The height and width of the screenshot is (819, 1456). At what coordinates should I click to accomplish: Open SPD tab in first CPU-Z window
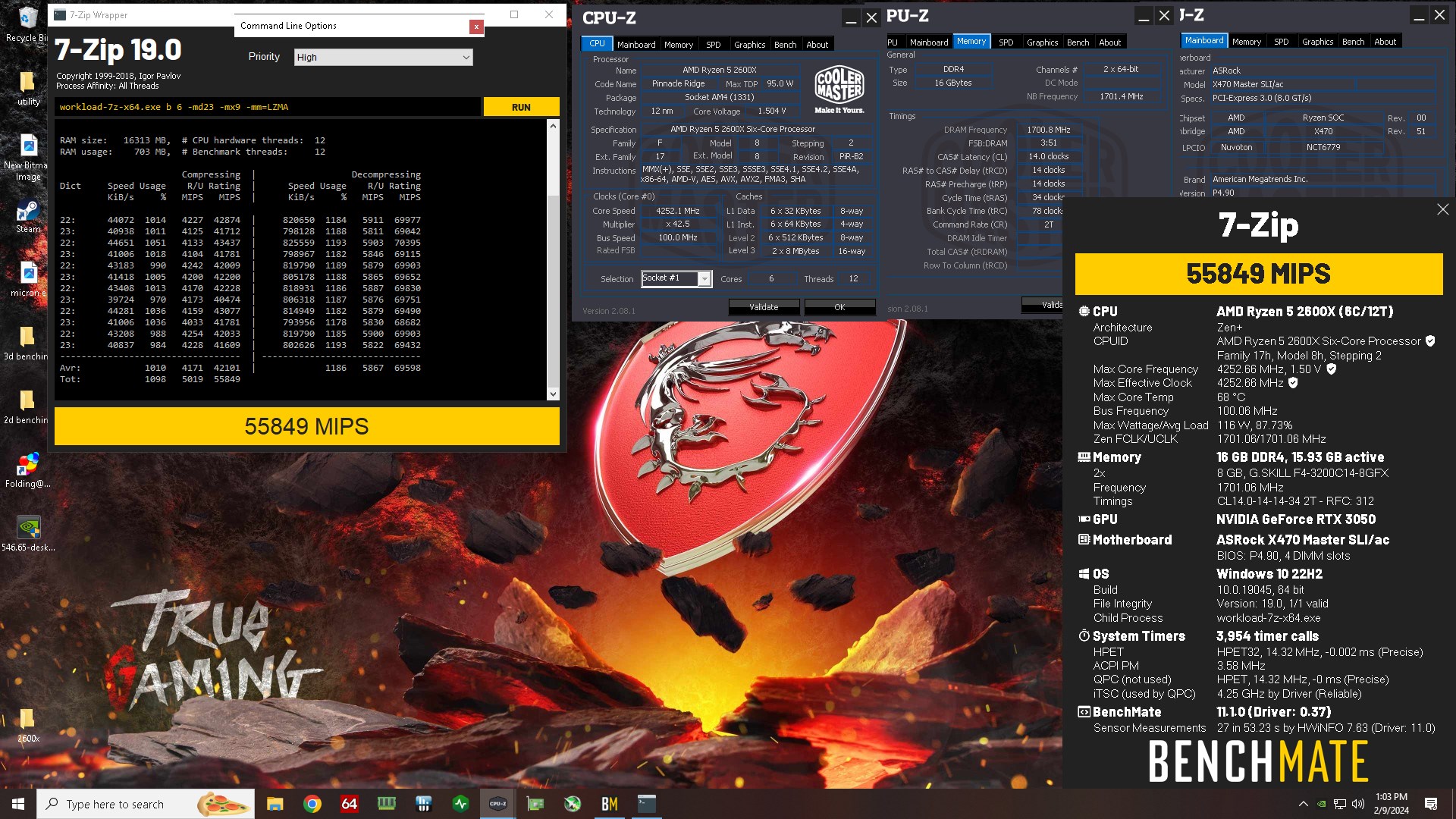click(x=713, y=45)
